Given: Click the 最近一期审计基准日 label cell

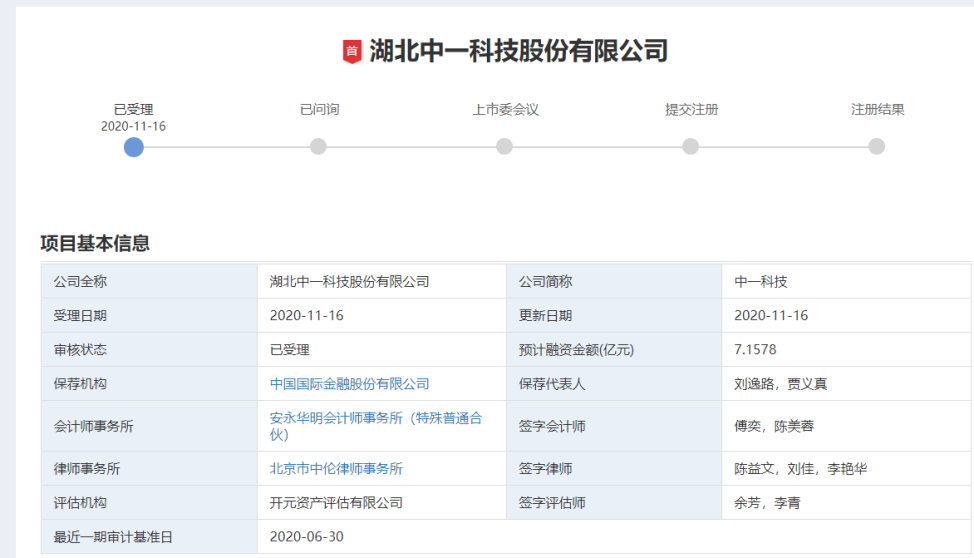Looking at the screenshot, I should [149, 537].
